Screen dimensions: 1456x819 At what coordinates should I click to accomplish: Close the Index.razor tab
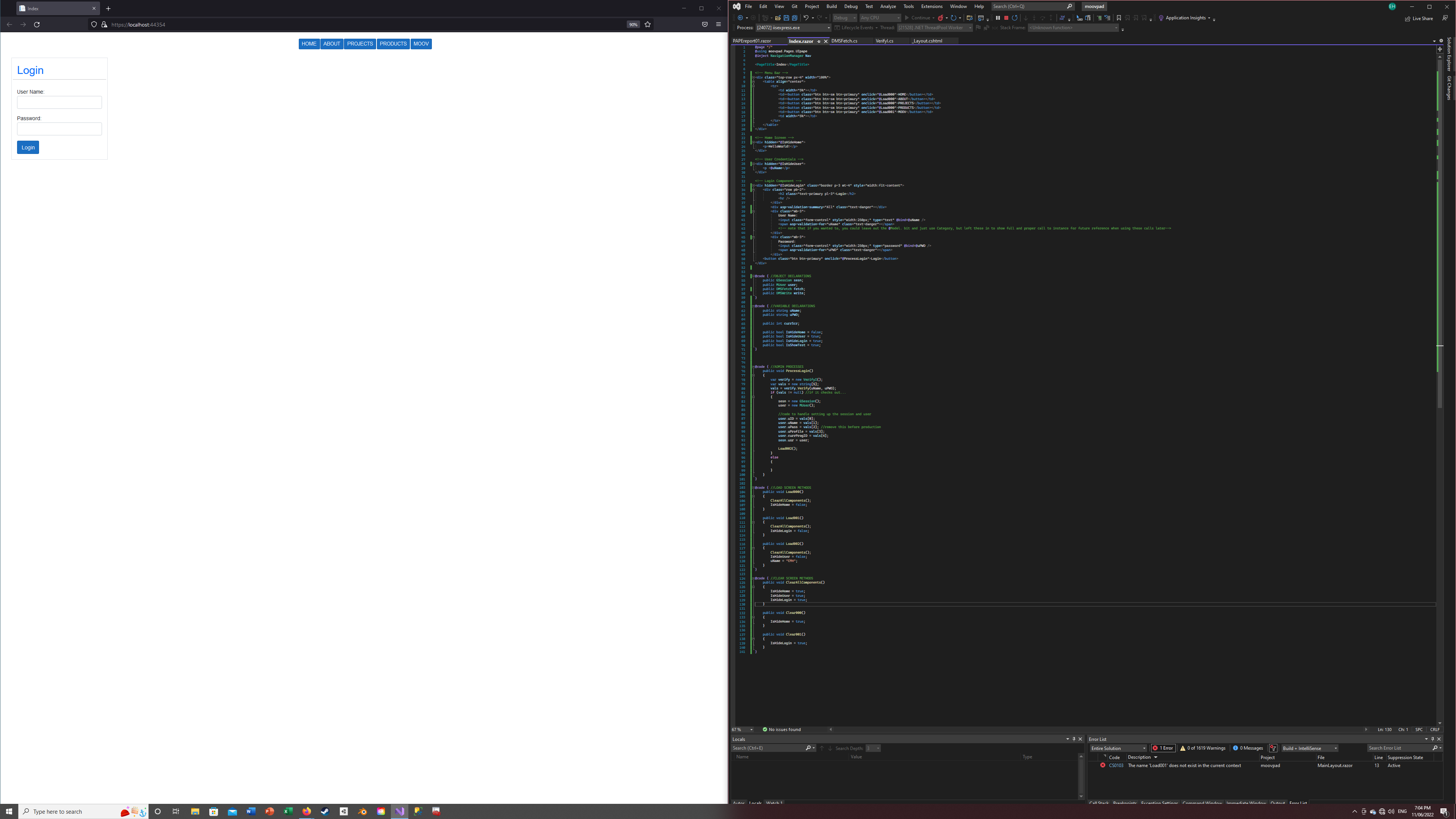click(x=826, y=41)
